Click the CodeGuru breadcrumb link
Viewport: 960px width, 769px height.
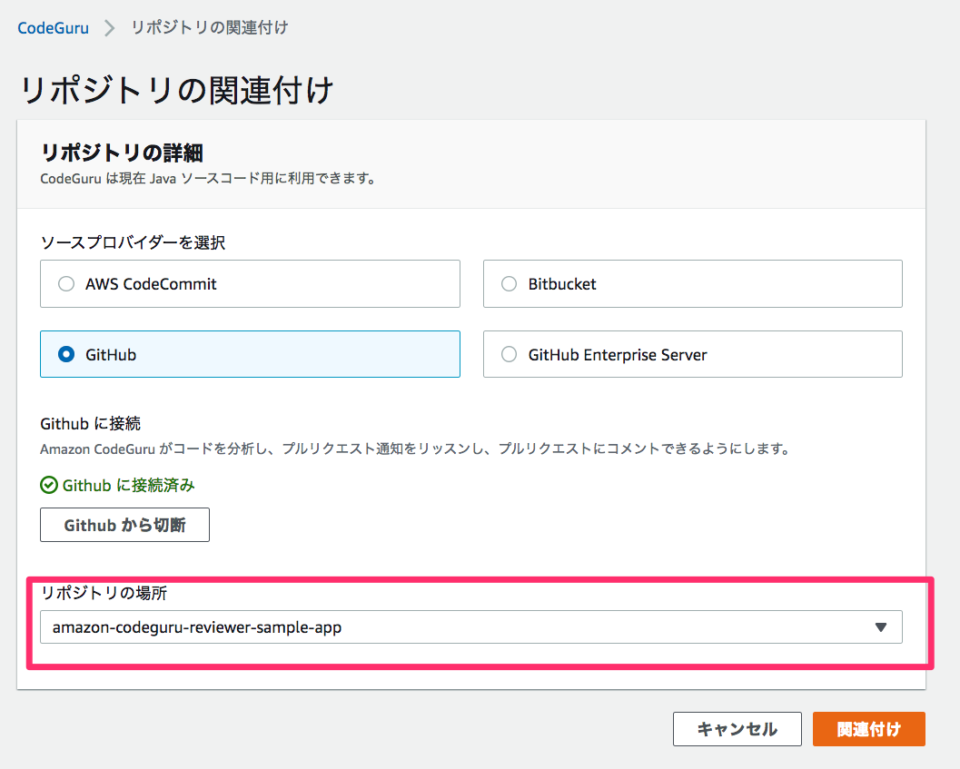pyautogui.click(x=53, y=28)
